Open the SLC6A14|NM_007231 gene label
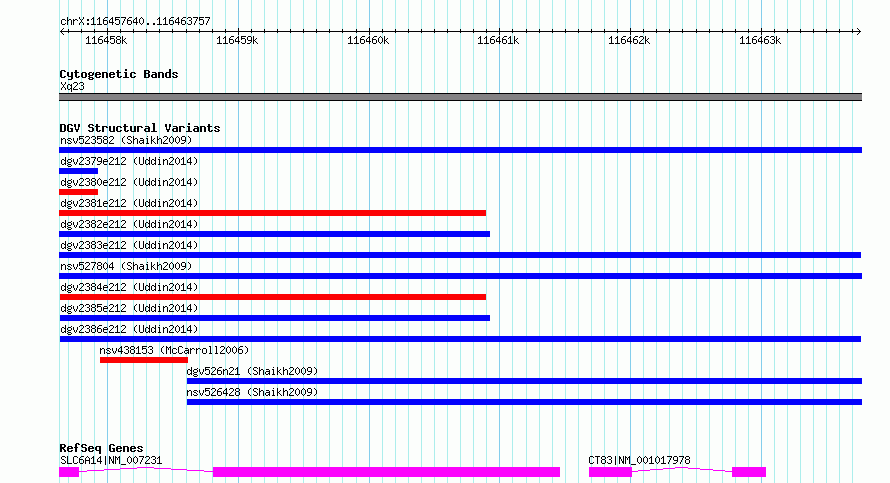890x483 pixels. click(111, 460)
